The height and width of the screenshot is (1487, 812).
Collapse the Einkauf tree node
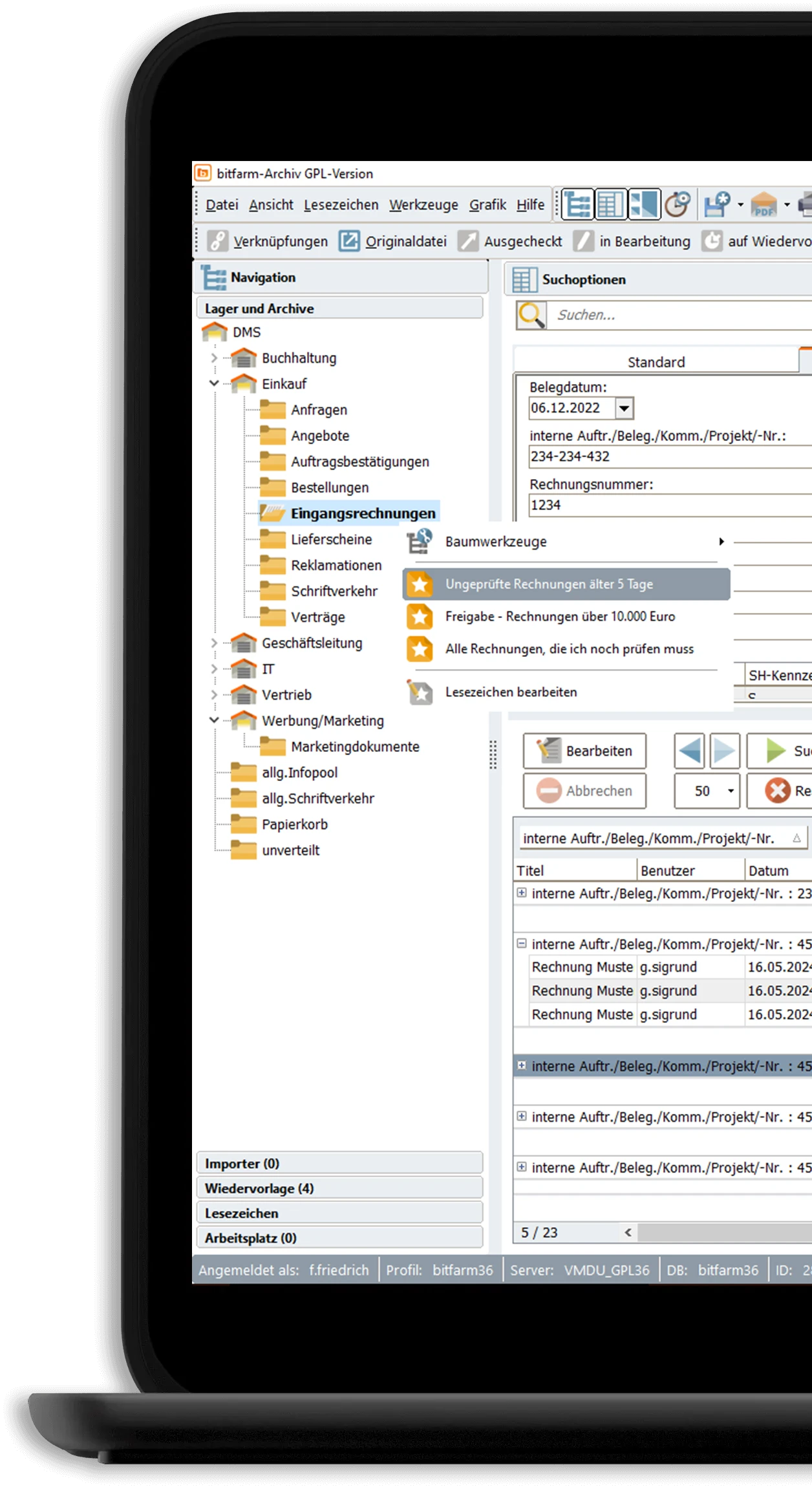point(214,383)
